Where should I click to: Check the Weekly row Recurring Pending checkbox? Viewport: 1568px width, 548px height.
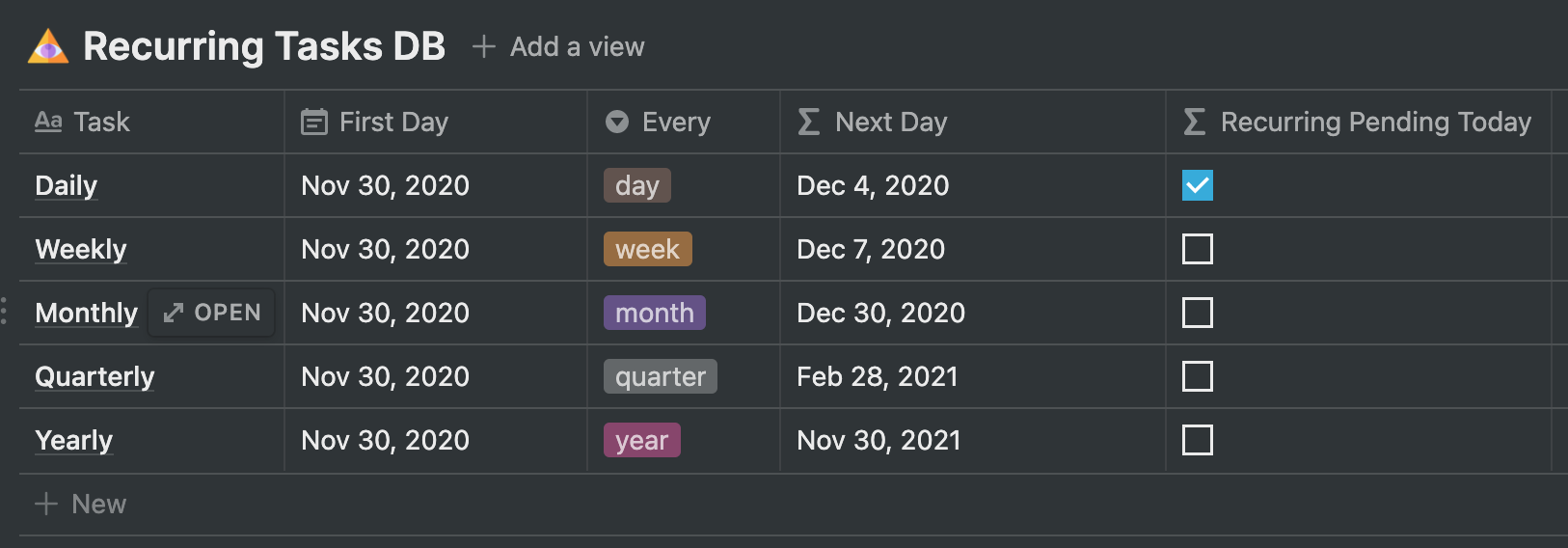pos(1197,249)
